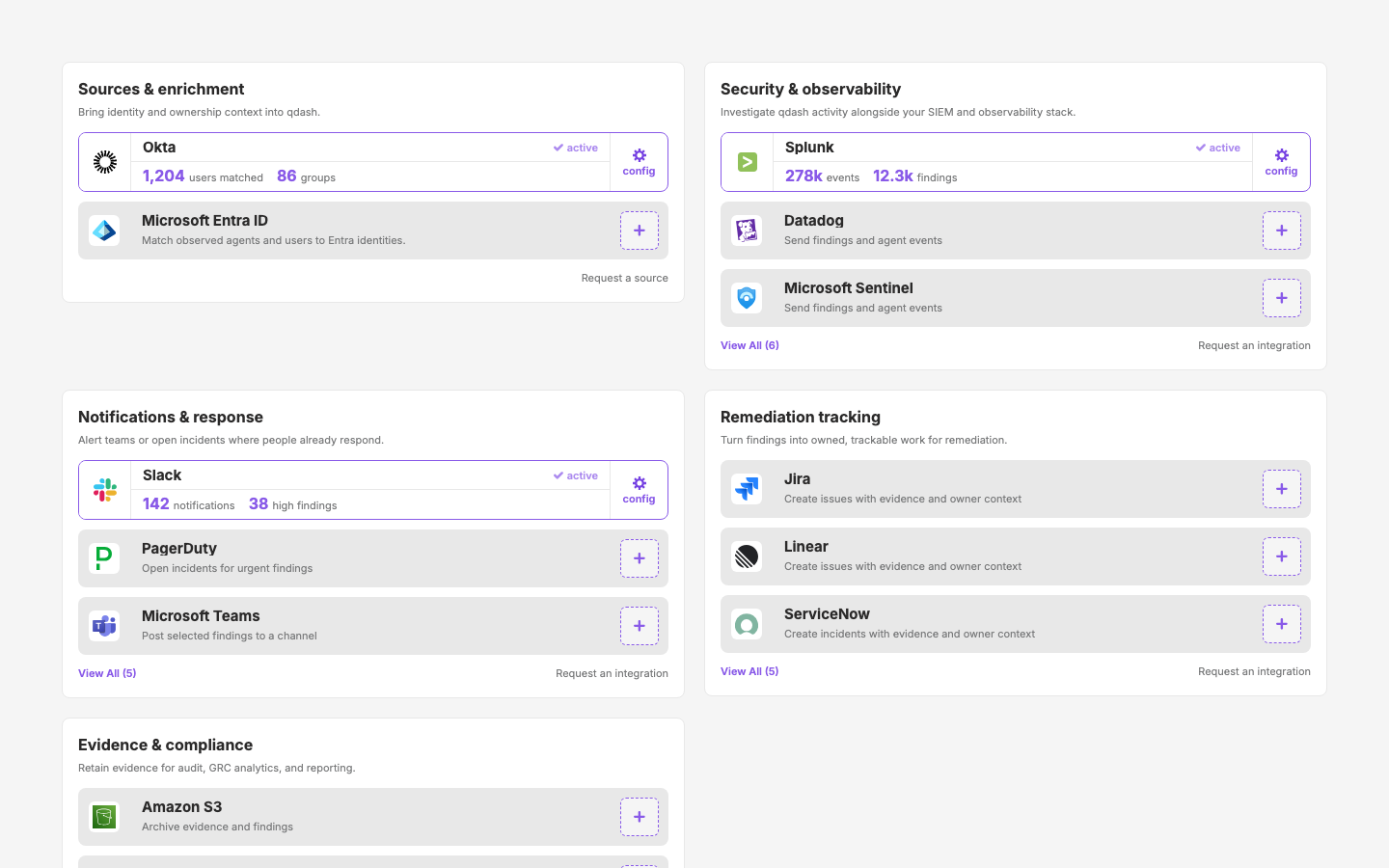Click the Linear card title
The width and height of the screenshot is (1389, 868).
coord(806,547)
